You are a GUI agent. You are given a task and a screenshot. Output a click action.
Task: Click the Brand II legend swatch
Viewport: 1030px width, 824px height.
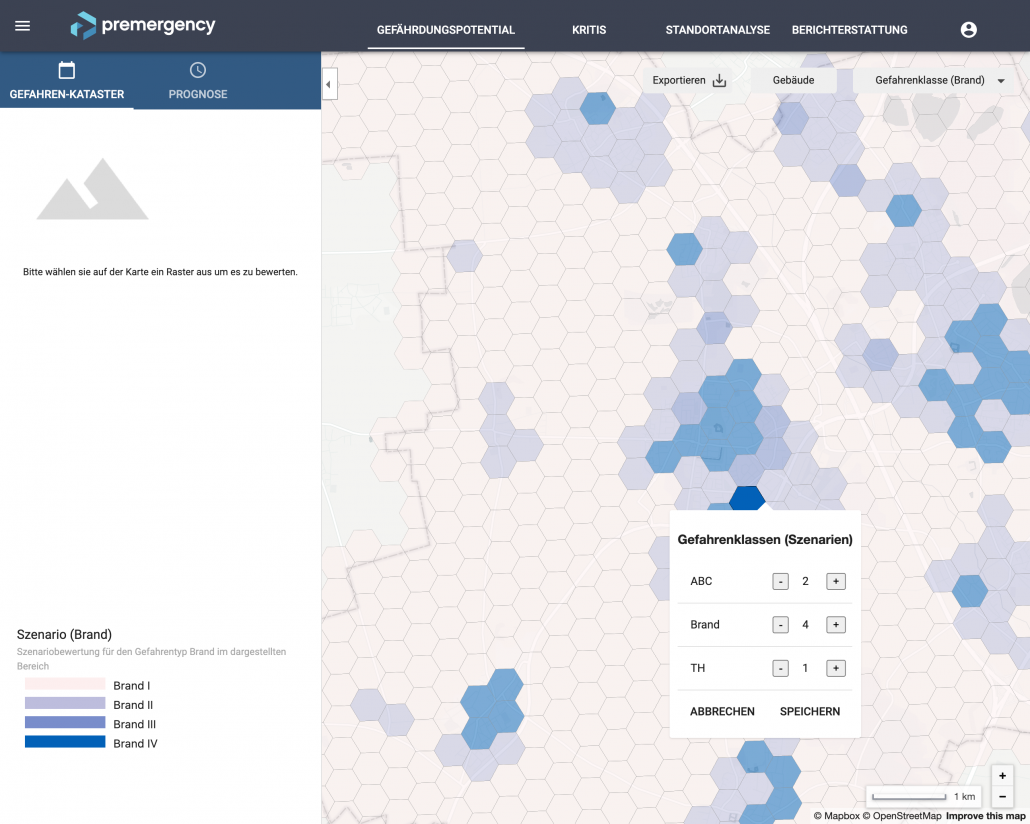pyautogui.click(x=65, y=704)
